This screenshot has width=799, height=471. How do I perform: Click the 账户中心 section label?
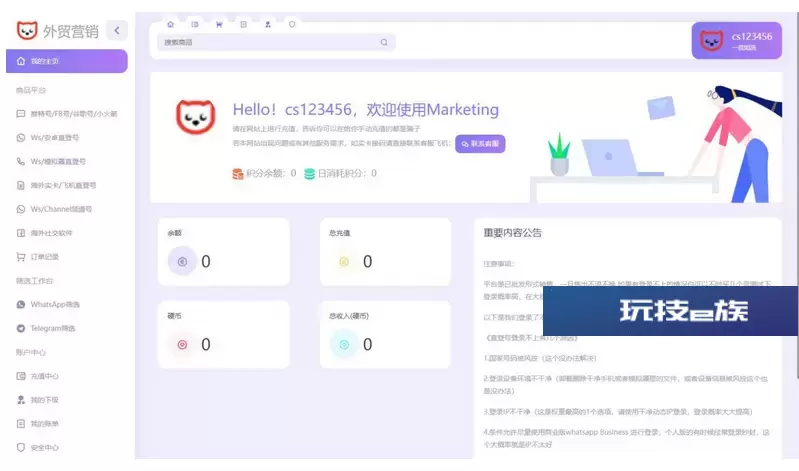[31, 352]
